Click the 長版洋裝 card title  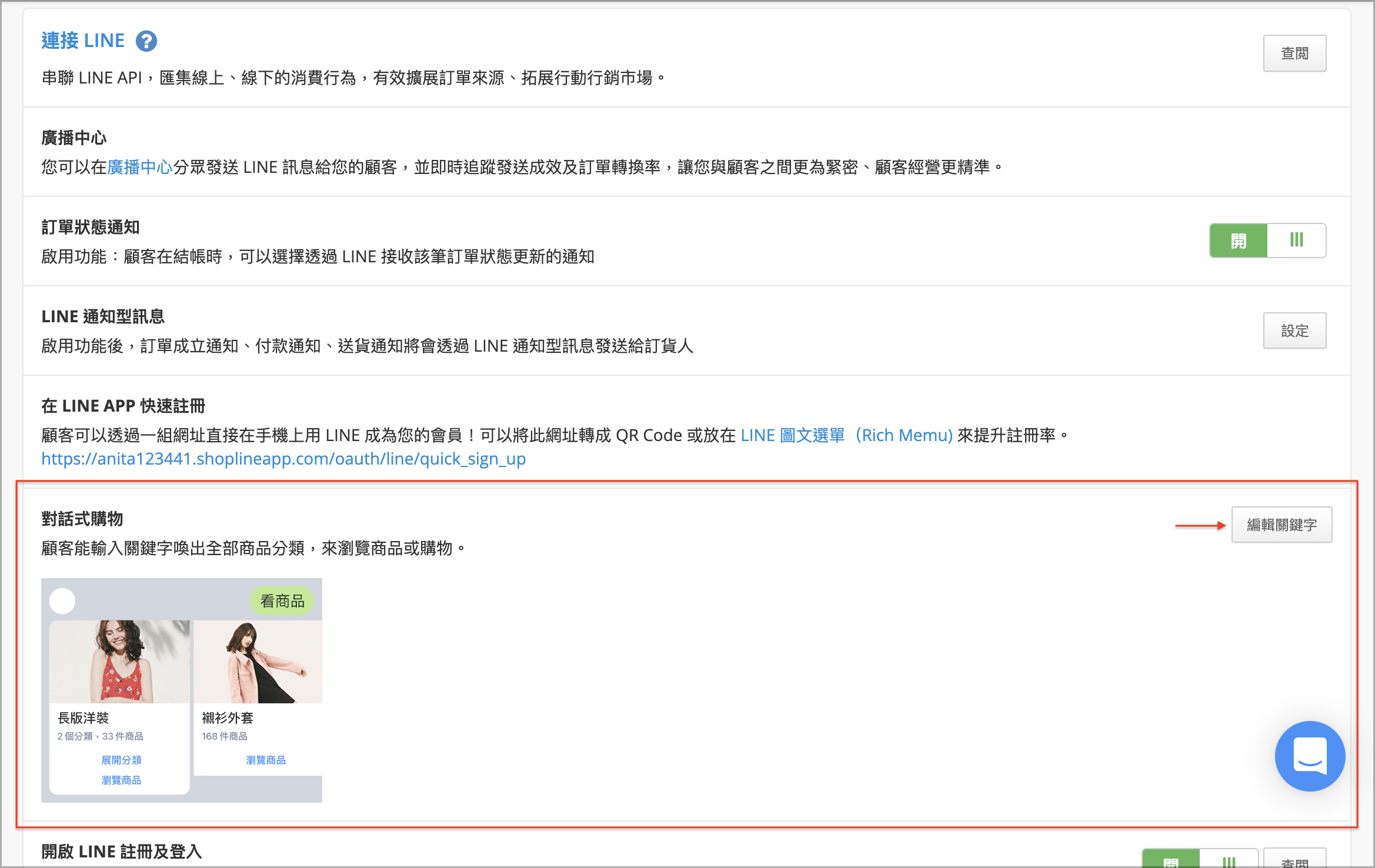(x=83, y=718)
